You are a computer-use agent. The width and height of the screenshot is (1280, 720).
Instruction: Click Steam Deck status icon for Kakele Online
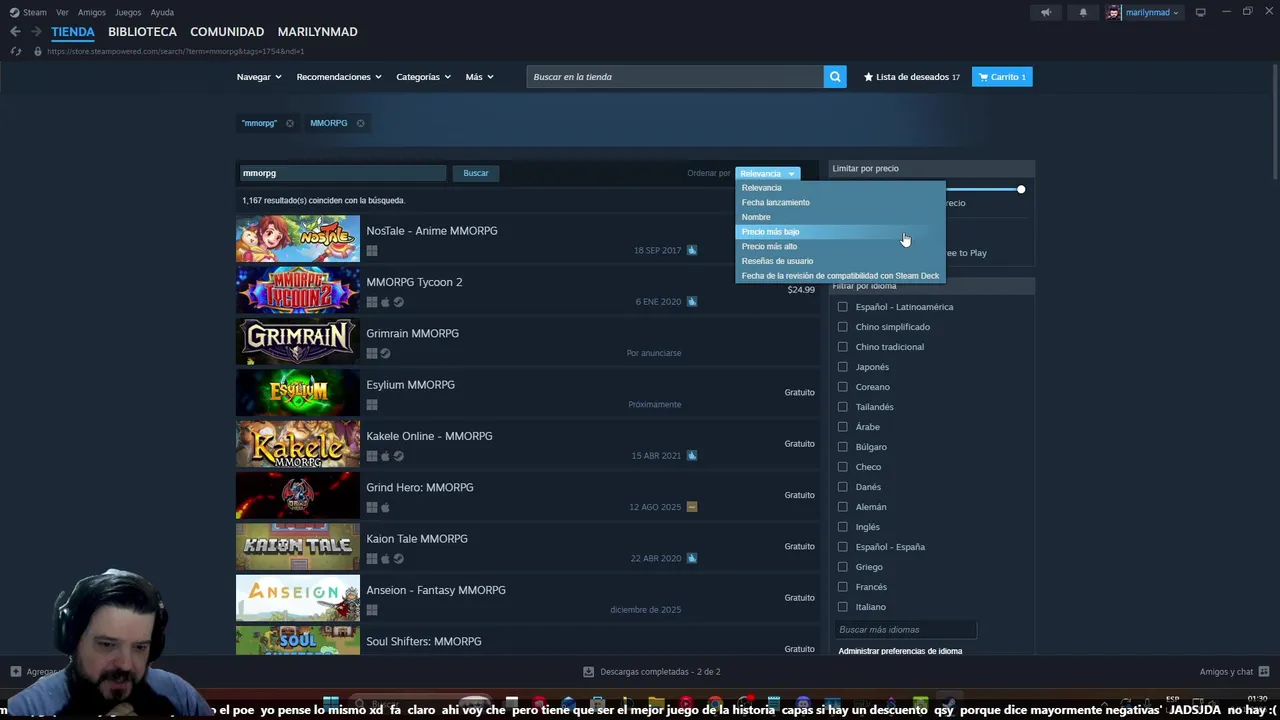coord(691,455)
